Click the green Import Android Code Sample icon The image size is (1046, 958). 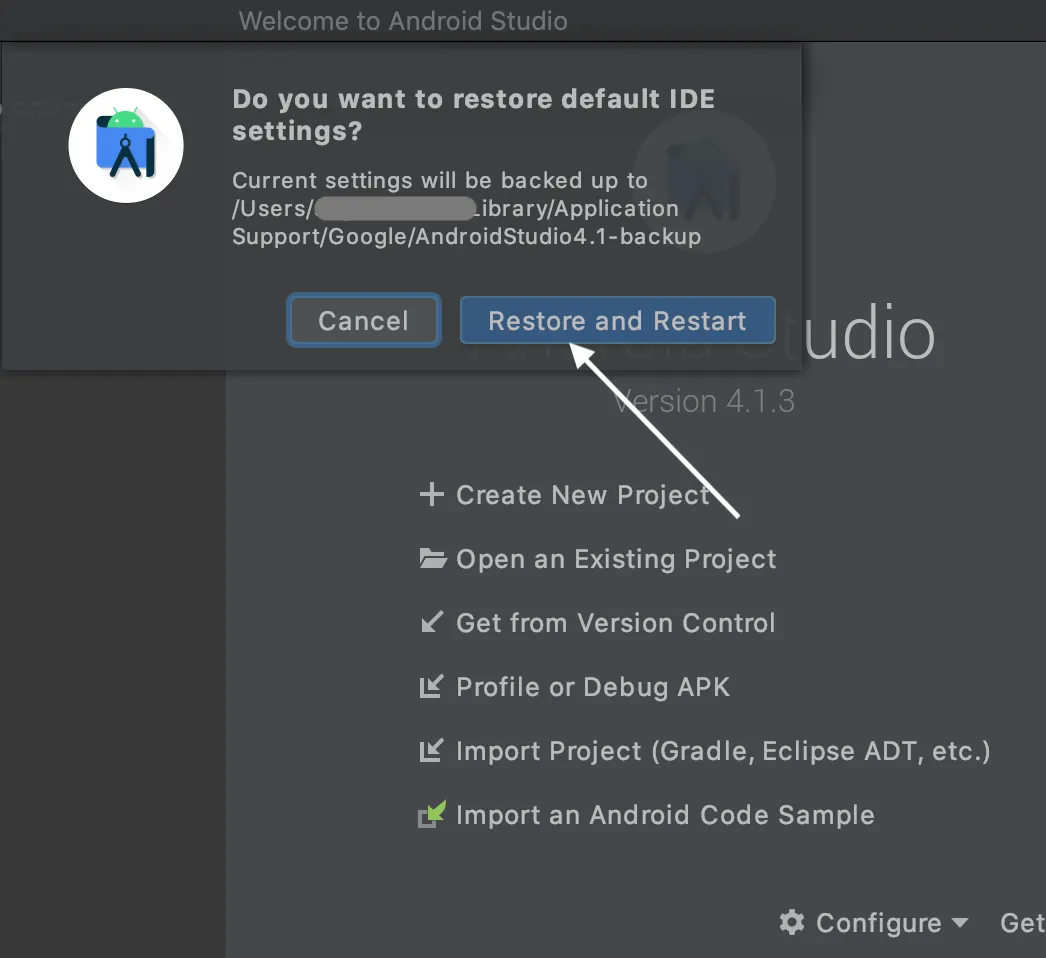click(432, 814)
